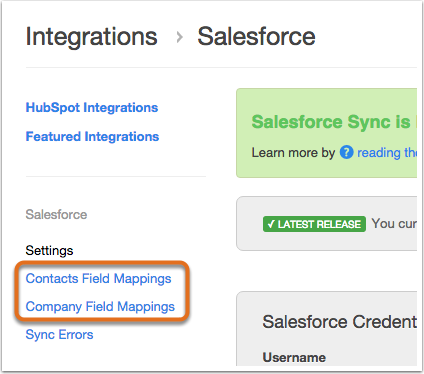
Task: Click the LATEST RELEASE green badge
Action: click(314, 224)
